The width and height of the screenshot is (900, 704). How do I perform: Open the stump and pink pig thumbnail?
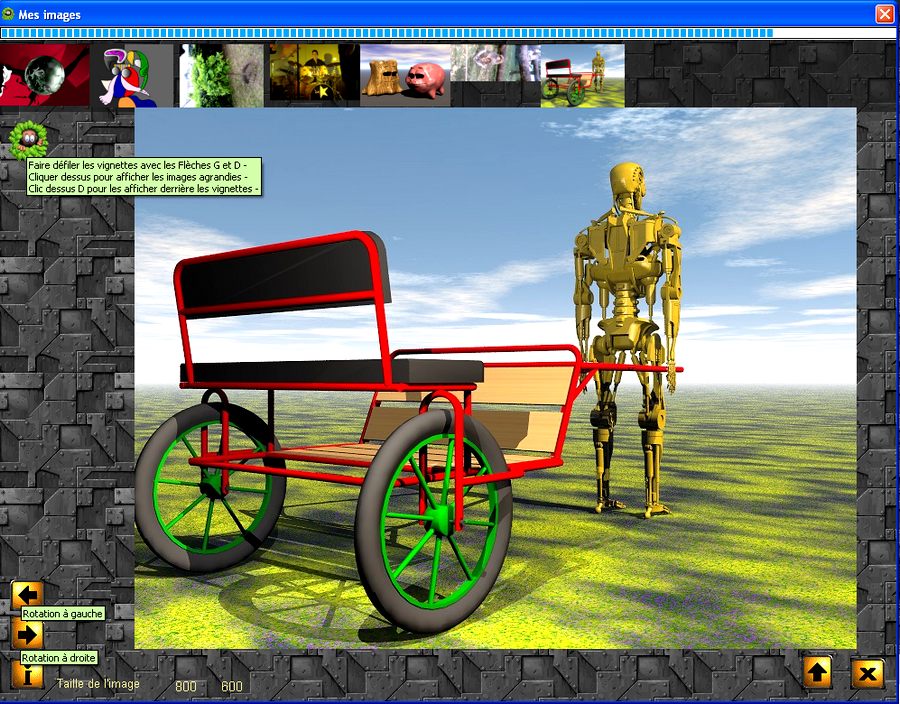click(x=405, y=76)
